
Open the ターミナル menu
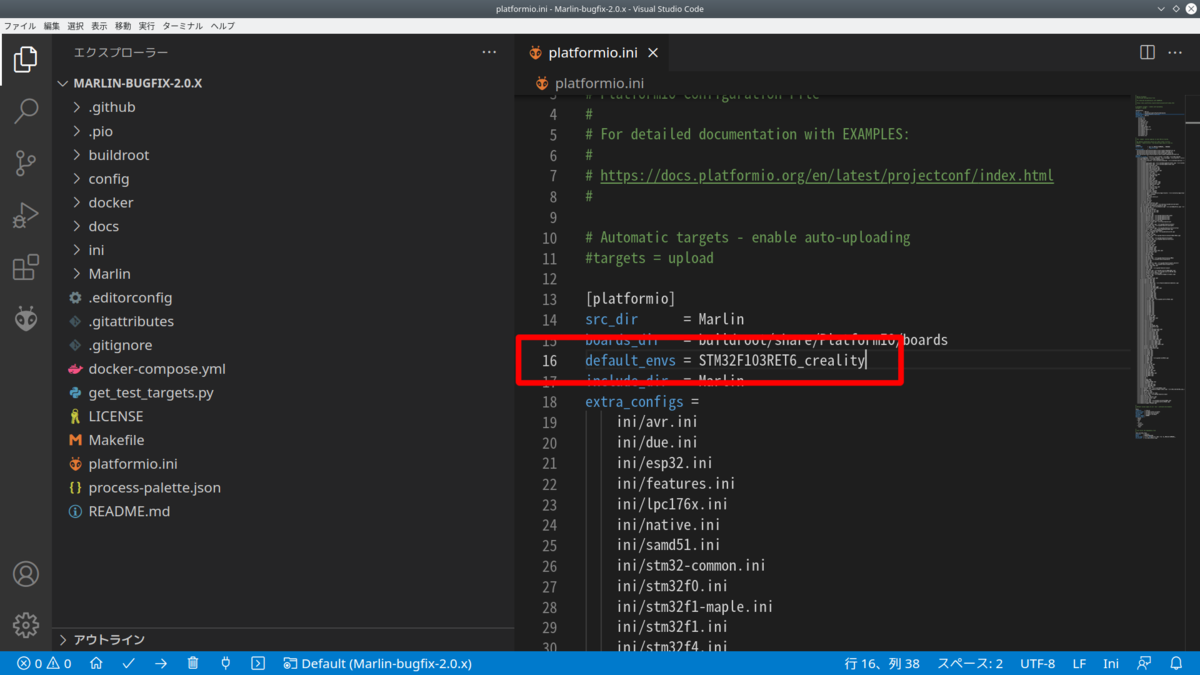(x=182, y=25)
